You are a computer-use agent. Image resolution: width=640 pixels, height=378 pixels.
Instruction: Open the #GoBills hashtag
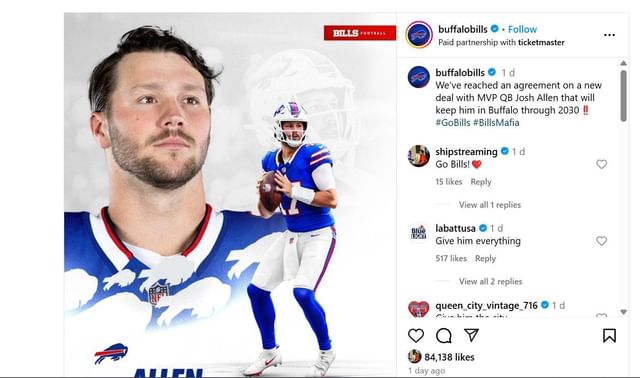pyautogui.click(x=453, y=122)
